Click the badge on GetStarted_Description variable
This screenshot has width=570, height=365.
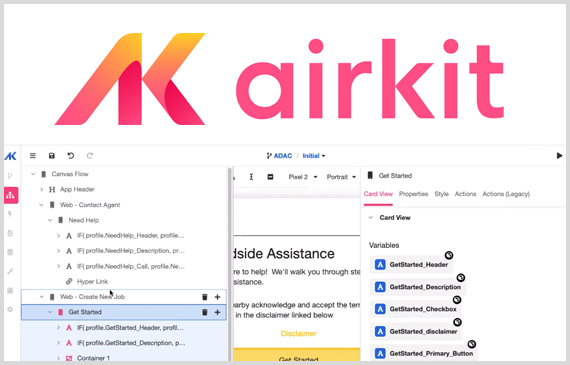click(461, 278)
